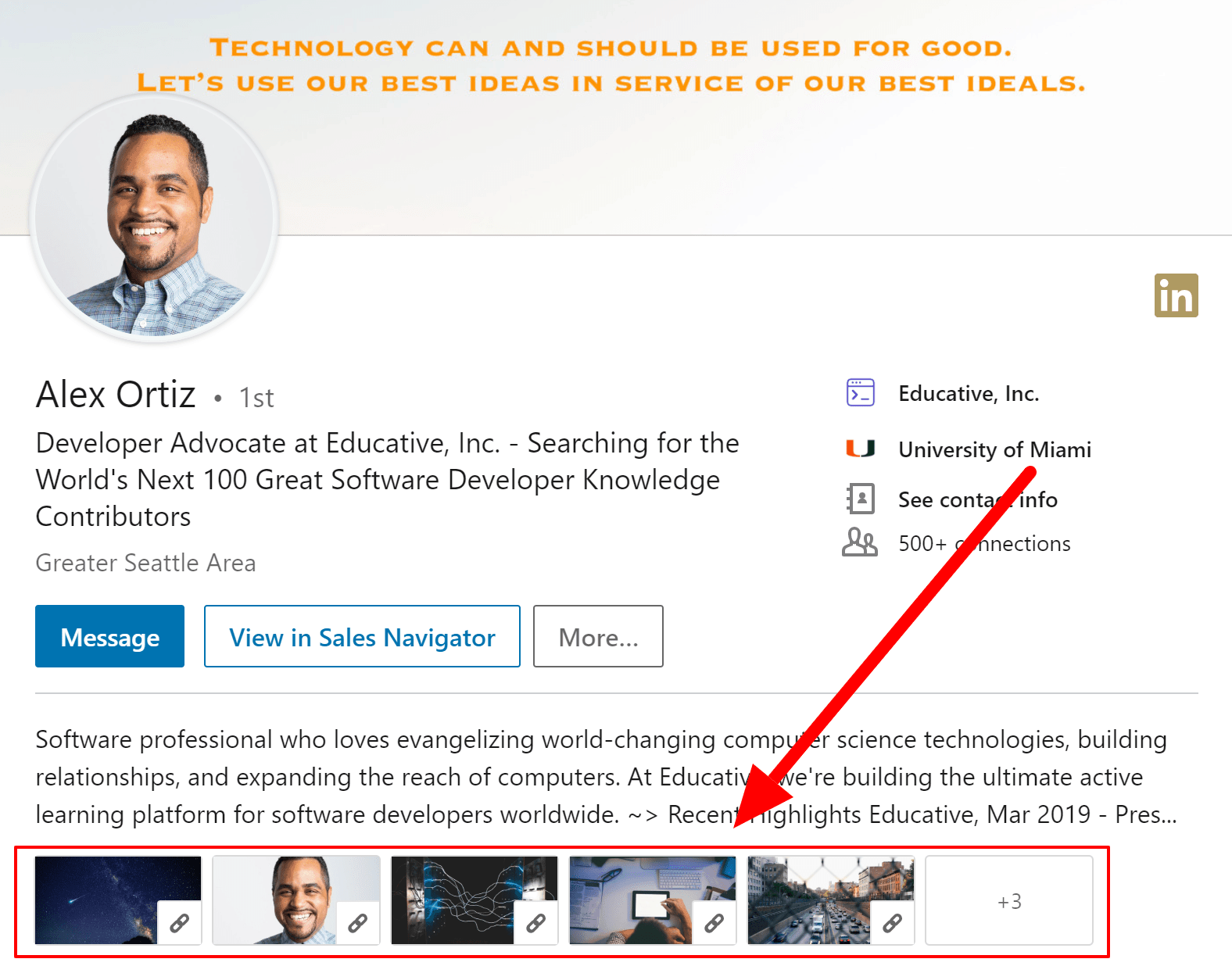Click Alex Ortiz's round profile photo

(155, 219)
